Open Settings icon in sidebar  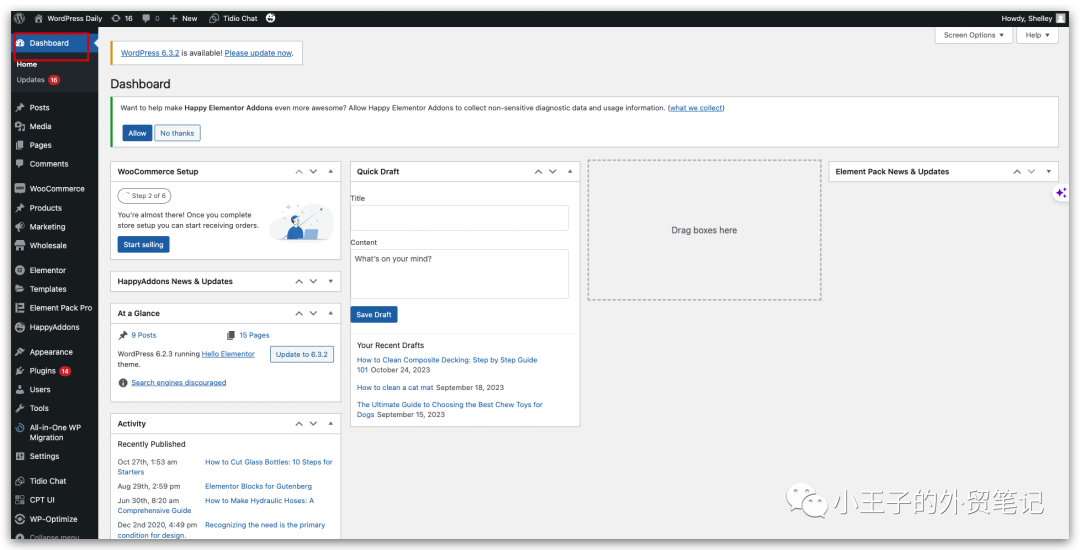pyautogui.click(x=20, y=456)
